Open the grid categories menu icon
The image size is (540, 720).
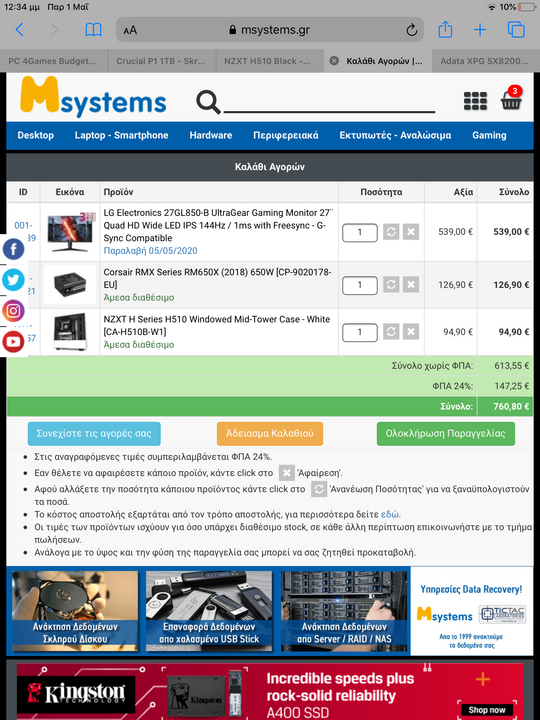click(x=475, y=101)
